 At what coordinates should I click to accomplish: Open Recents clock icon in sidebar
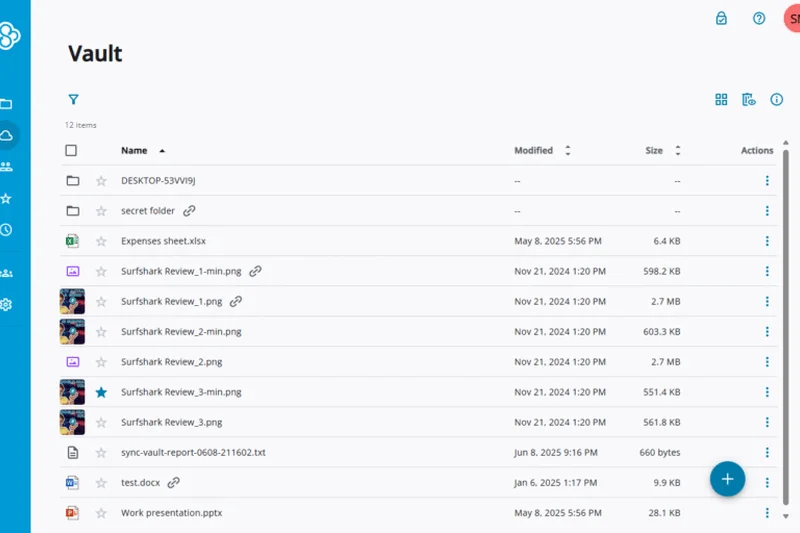click(x=6, y=230)
